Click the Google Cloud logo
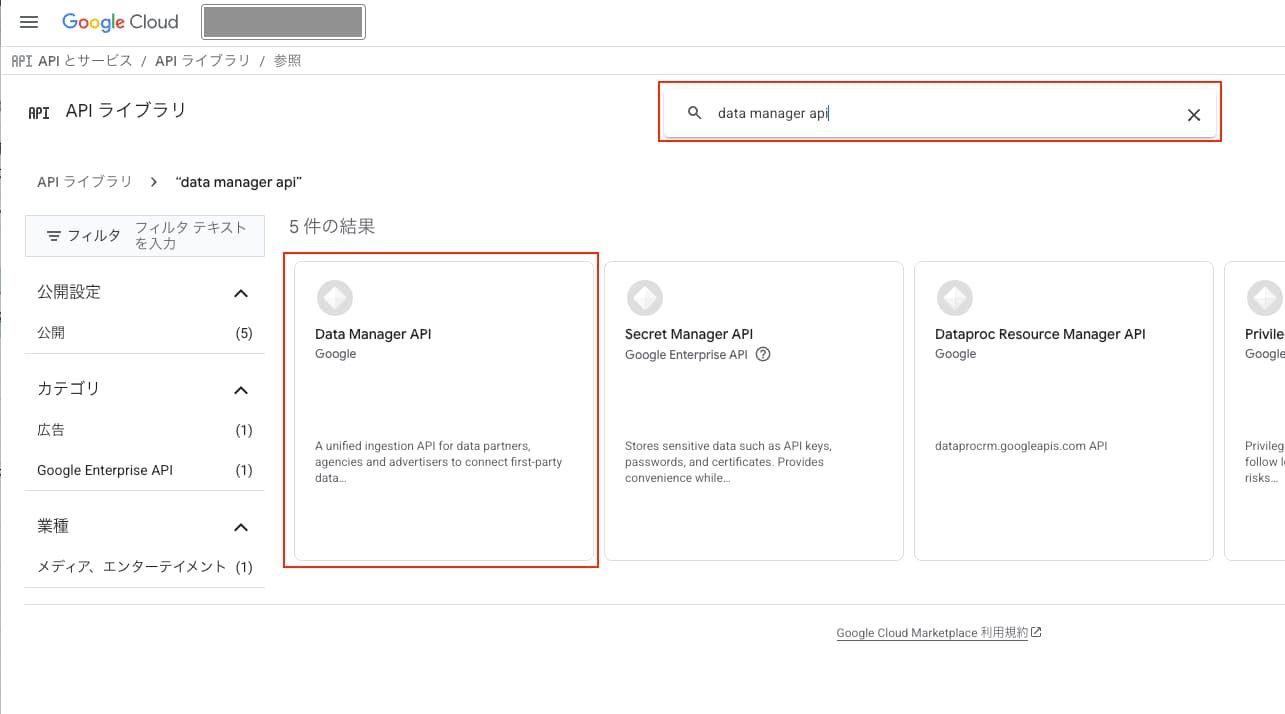 point(120,22)
